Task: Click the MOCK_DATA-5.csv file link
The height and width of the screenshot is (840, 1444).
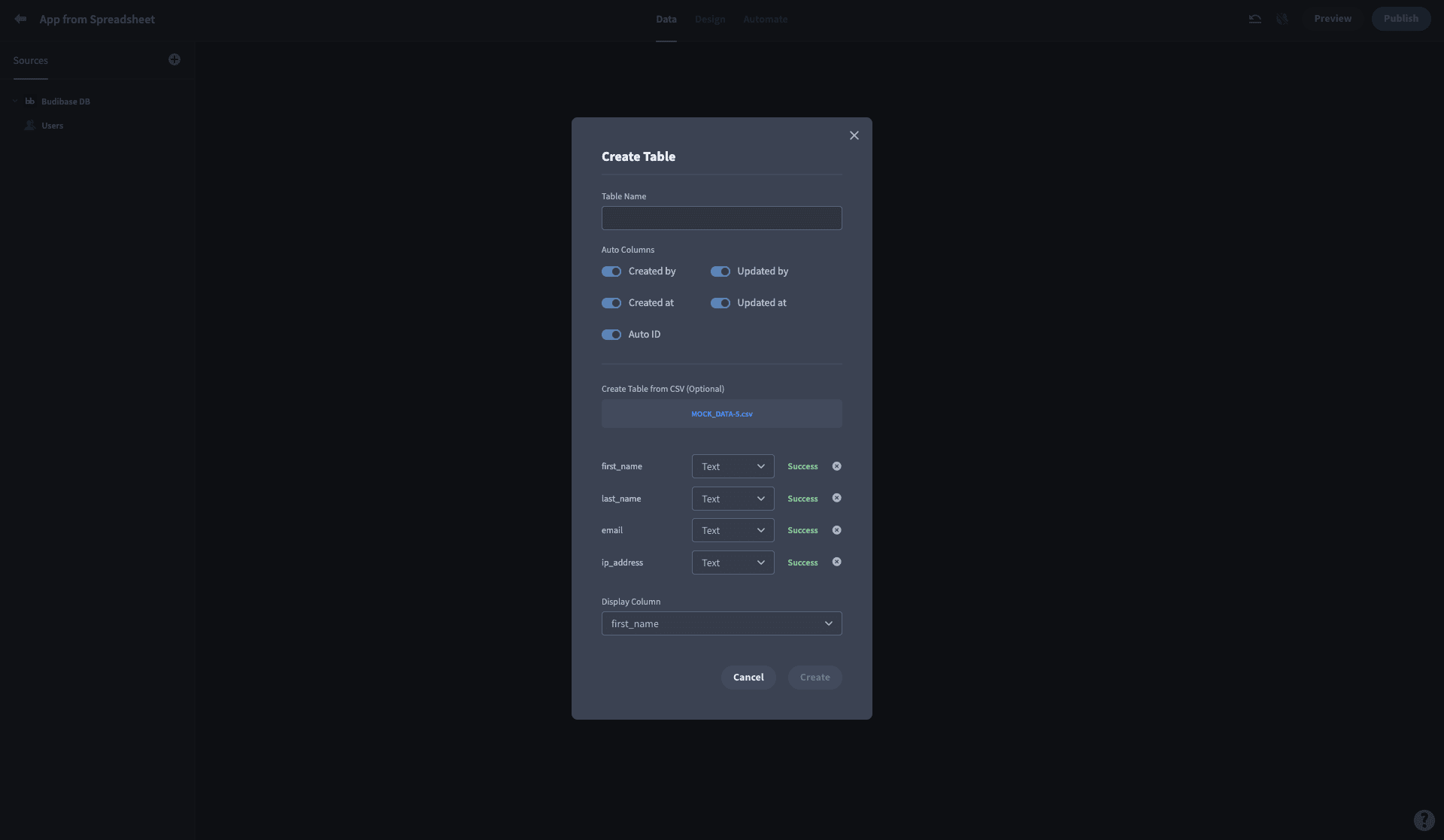Action: pyautogui.click(x=721, y=414)
